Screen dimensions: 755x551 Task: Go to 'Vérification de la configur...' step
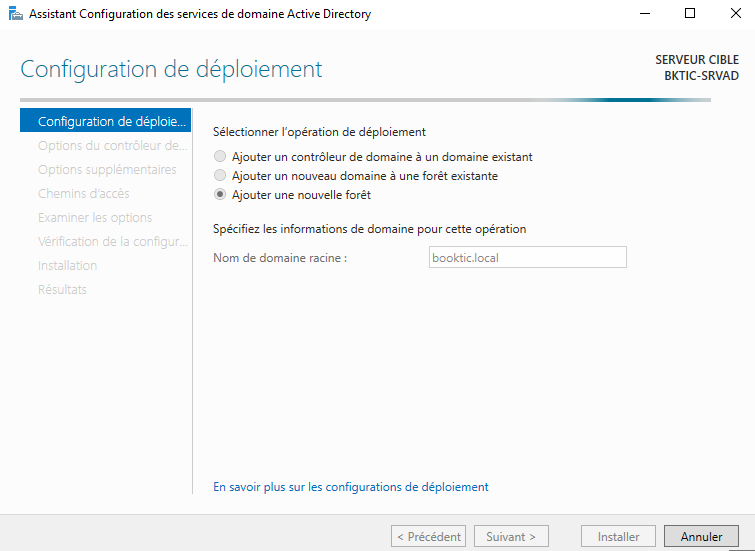[x=113, y=241]
